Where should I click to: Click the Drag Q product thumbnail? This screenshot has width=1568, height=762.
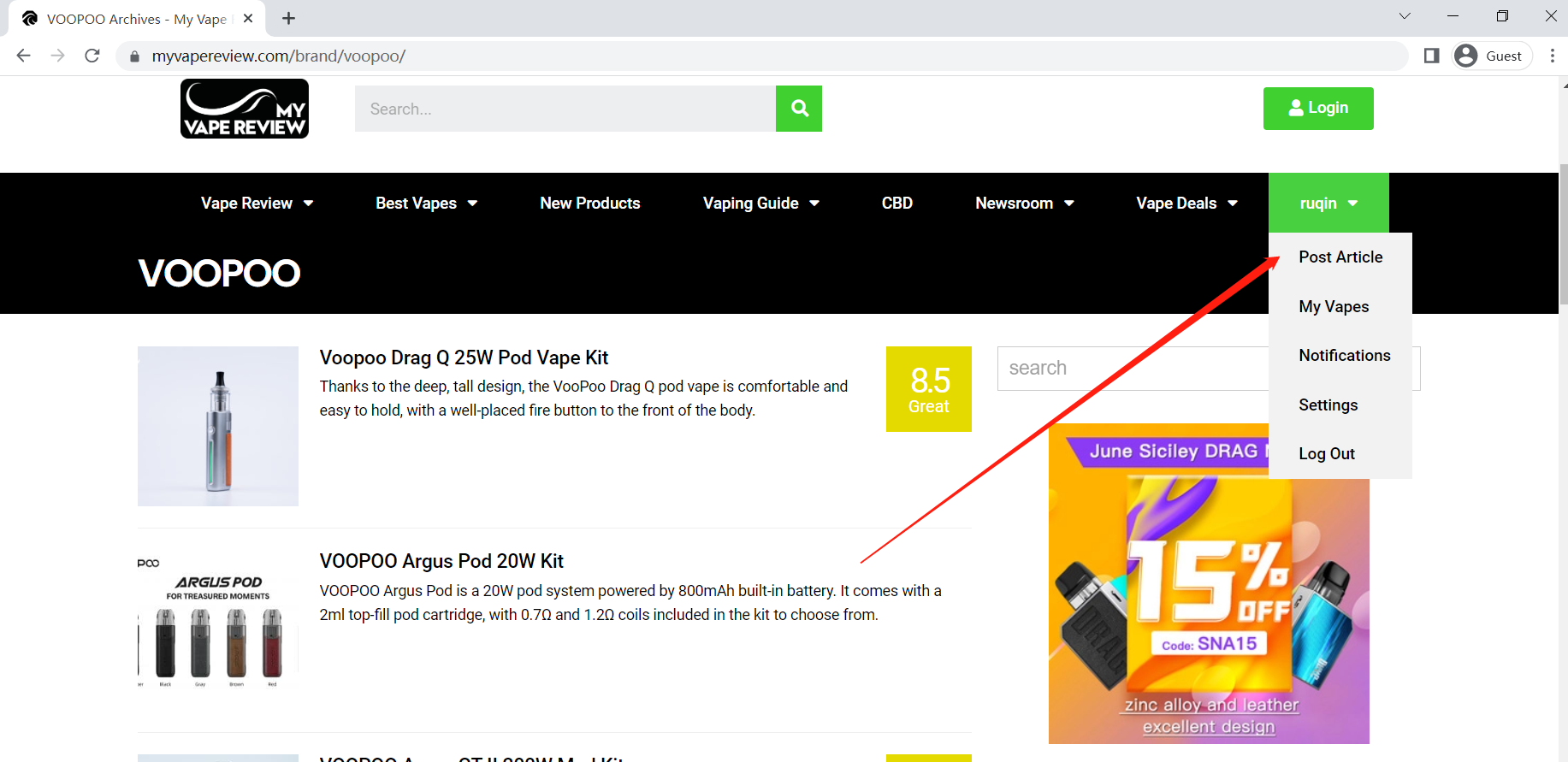click(x=218, y=426)
